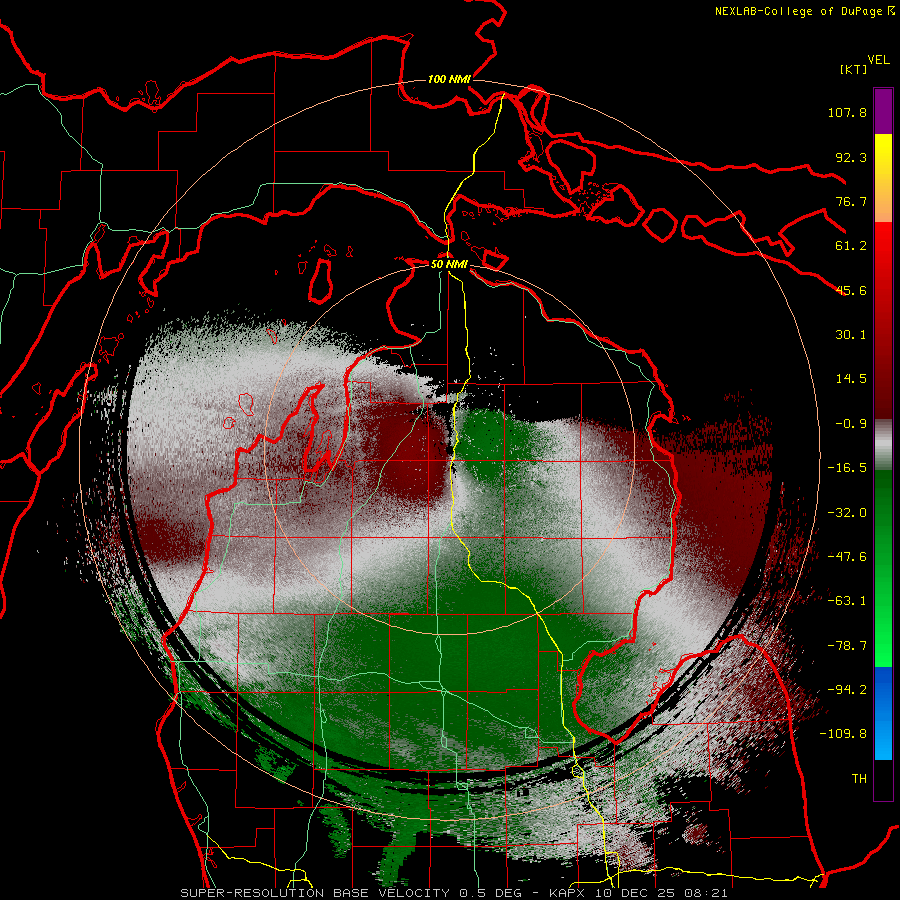Select the 107.8 velocity scale value
The height and width of the screenshot is (900, 900).
click(x=847, y=112)
